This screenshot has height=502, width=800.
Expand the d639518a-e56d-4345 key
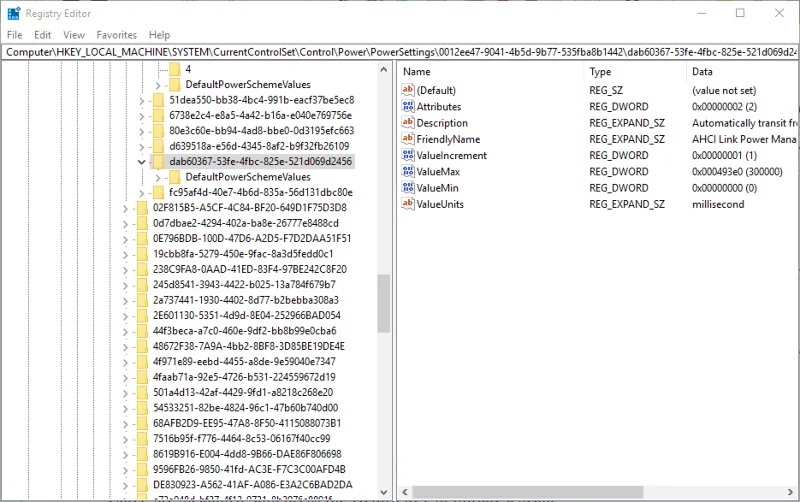click(x=141, y=147)
